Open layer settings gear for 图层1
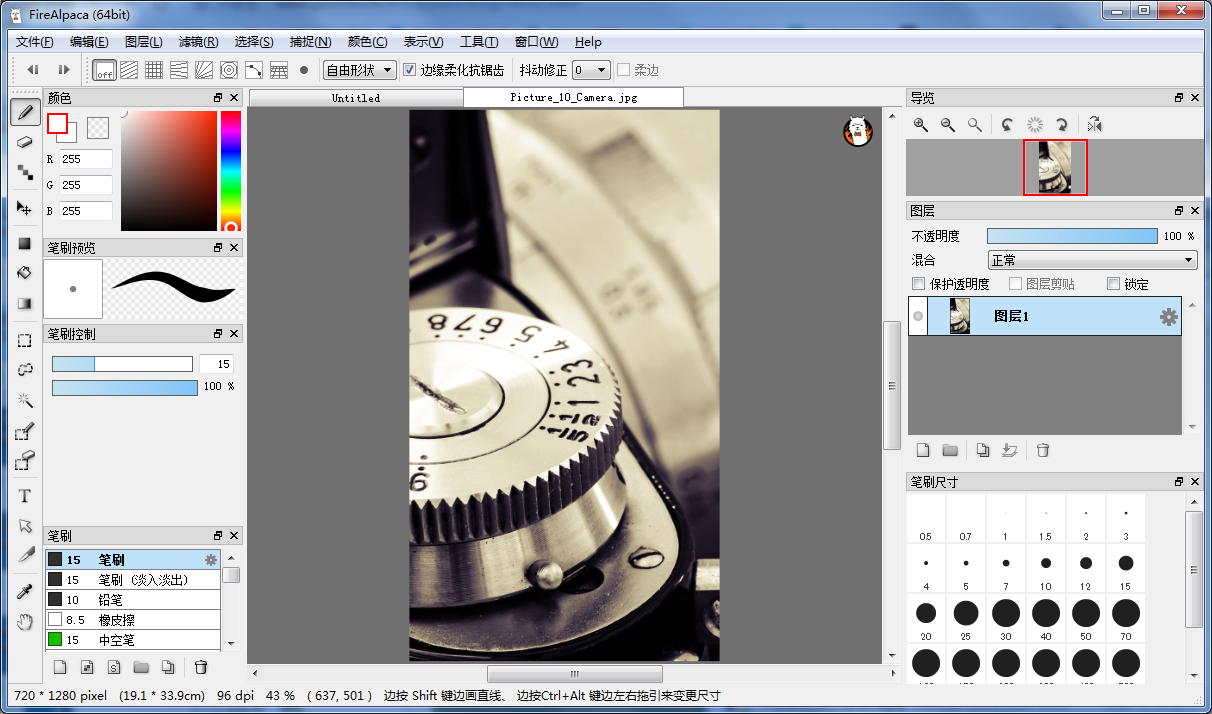 tap(1168, 316)
